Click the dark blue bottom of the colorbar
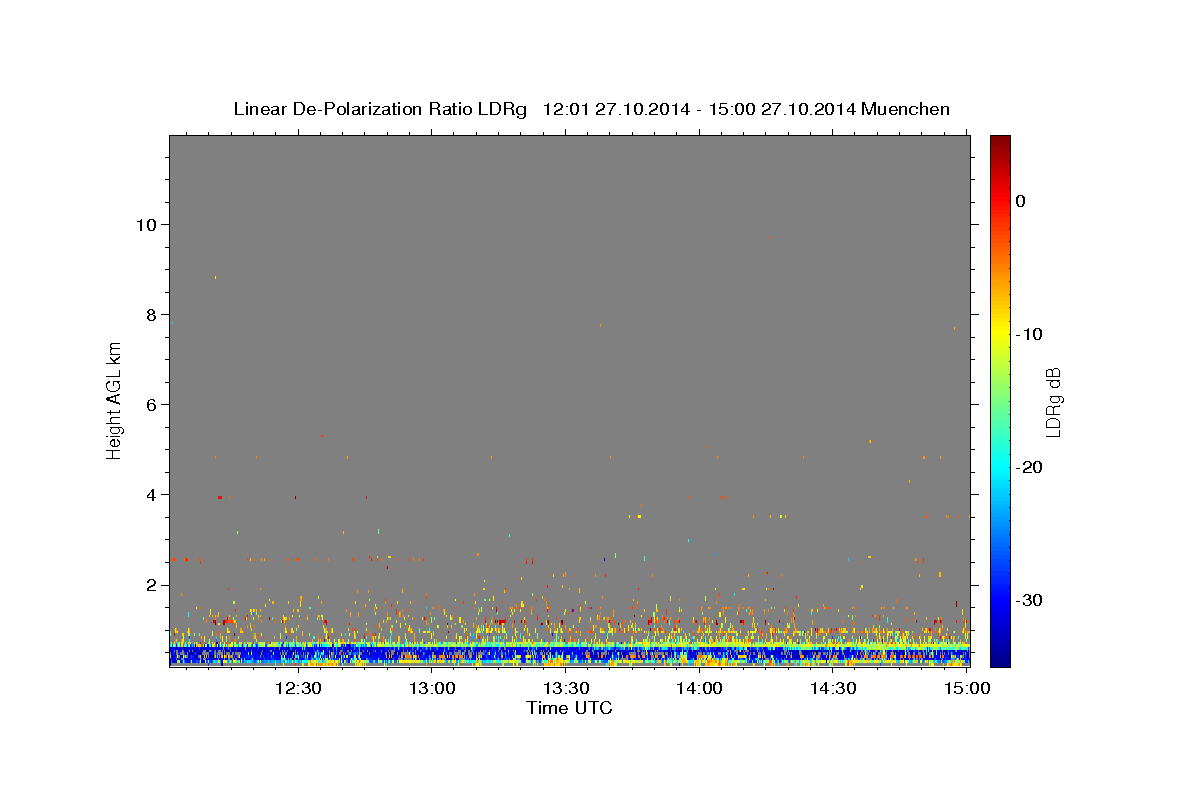 click(x=1000, y=655)
